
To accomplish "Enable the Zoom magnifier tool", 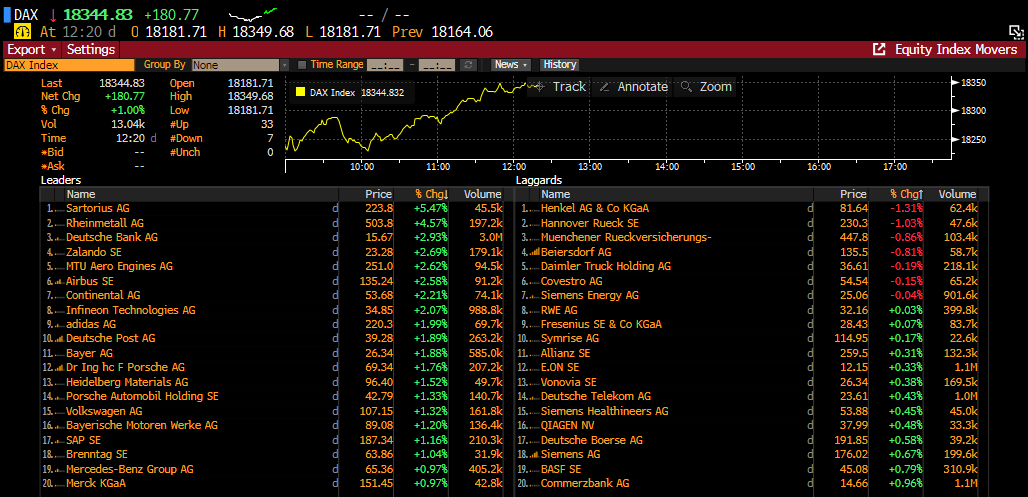I will (706, 87).
